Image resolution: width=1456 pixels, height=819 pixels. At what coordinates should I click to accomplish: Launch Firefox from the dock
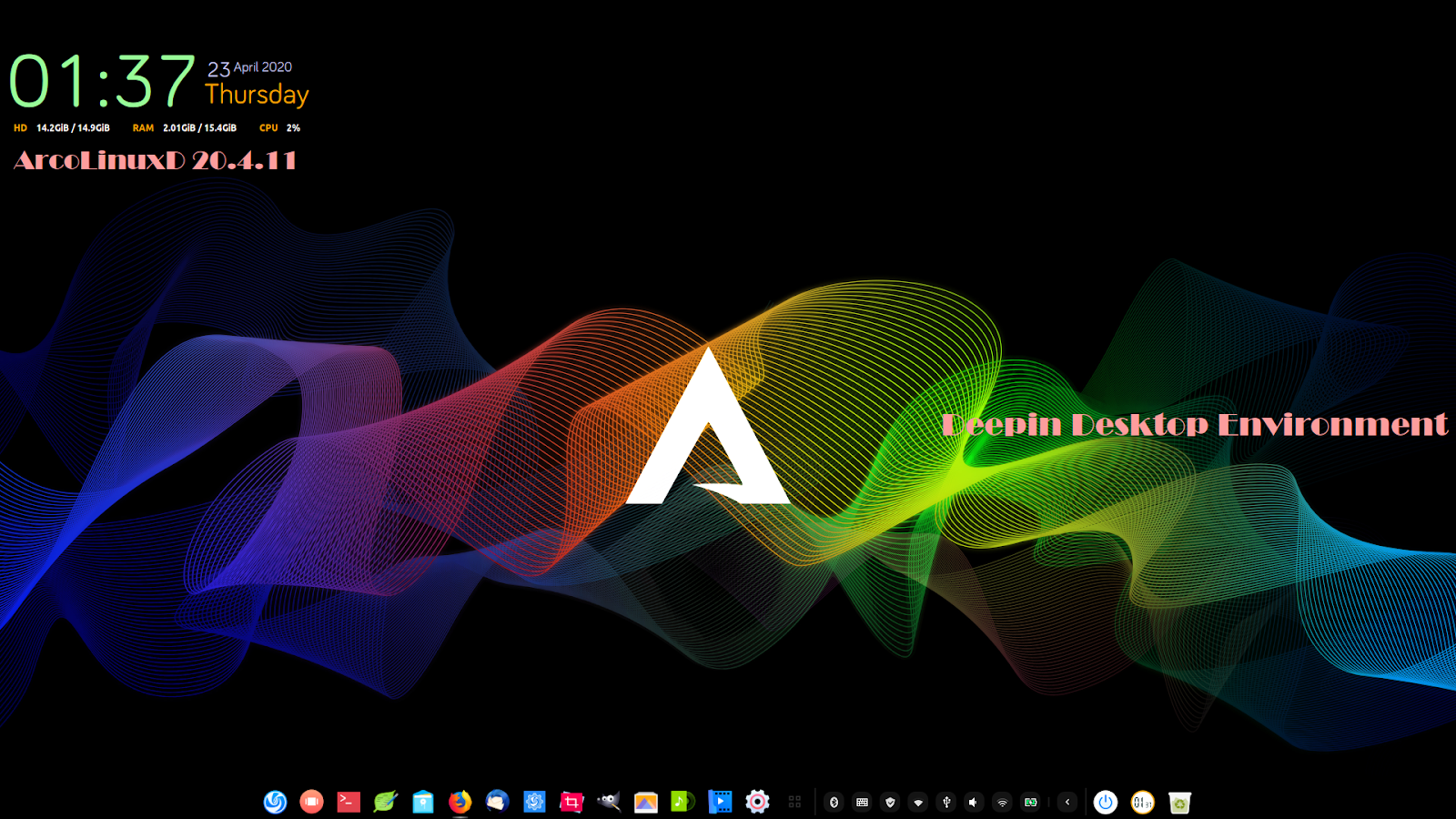pos(460,802)
